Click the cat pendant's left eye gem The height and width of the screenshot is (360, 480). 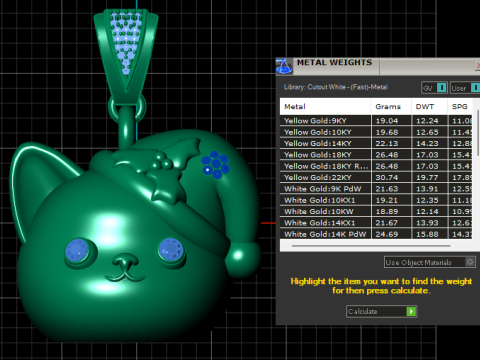tap(78, 251)
